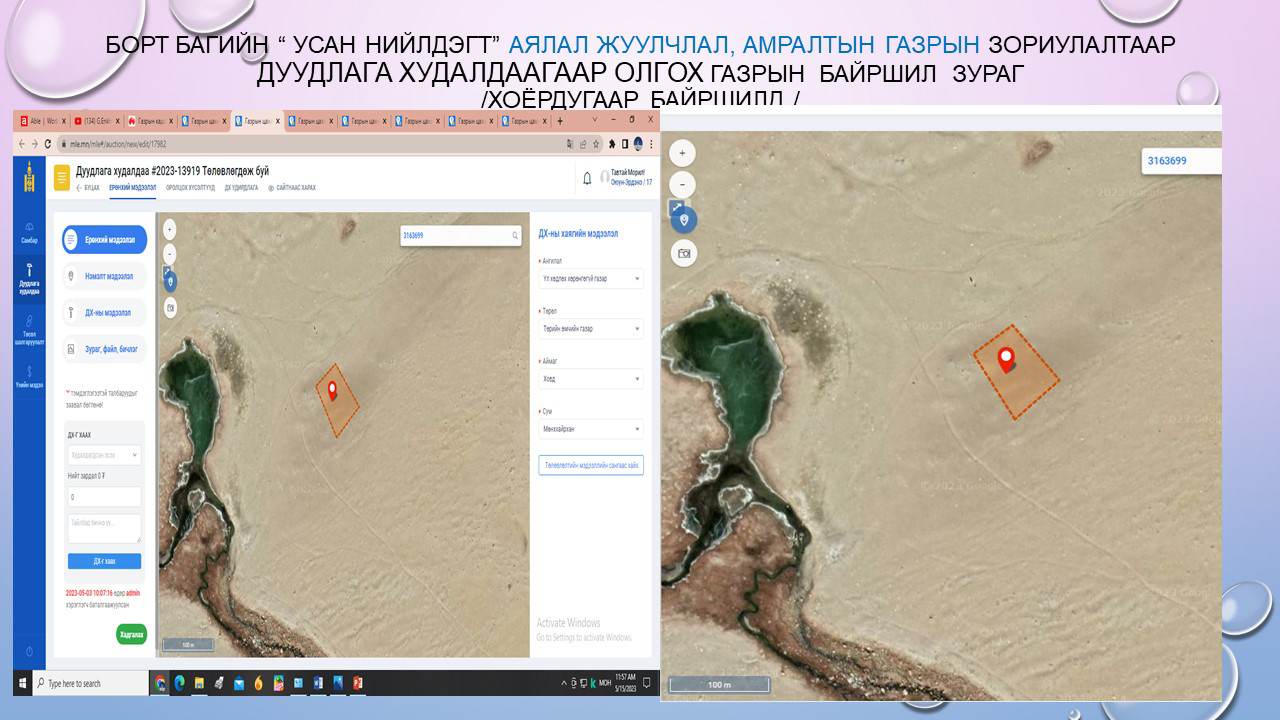Select the ЕРӨНХИЙ МЭДЭЭЛЭЛ top tab
The width and height of the screenshot is (1280, 720).
[133, 187]
